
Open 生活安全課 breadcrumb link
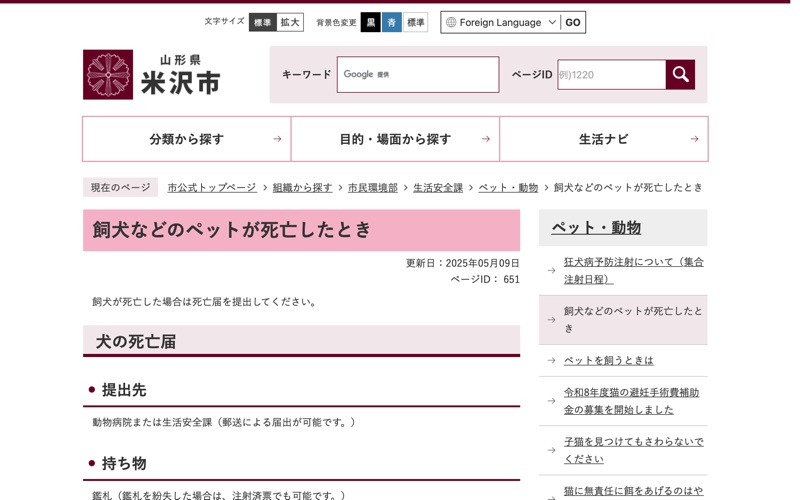(438, 188)
